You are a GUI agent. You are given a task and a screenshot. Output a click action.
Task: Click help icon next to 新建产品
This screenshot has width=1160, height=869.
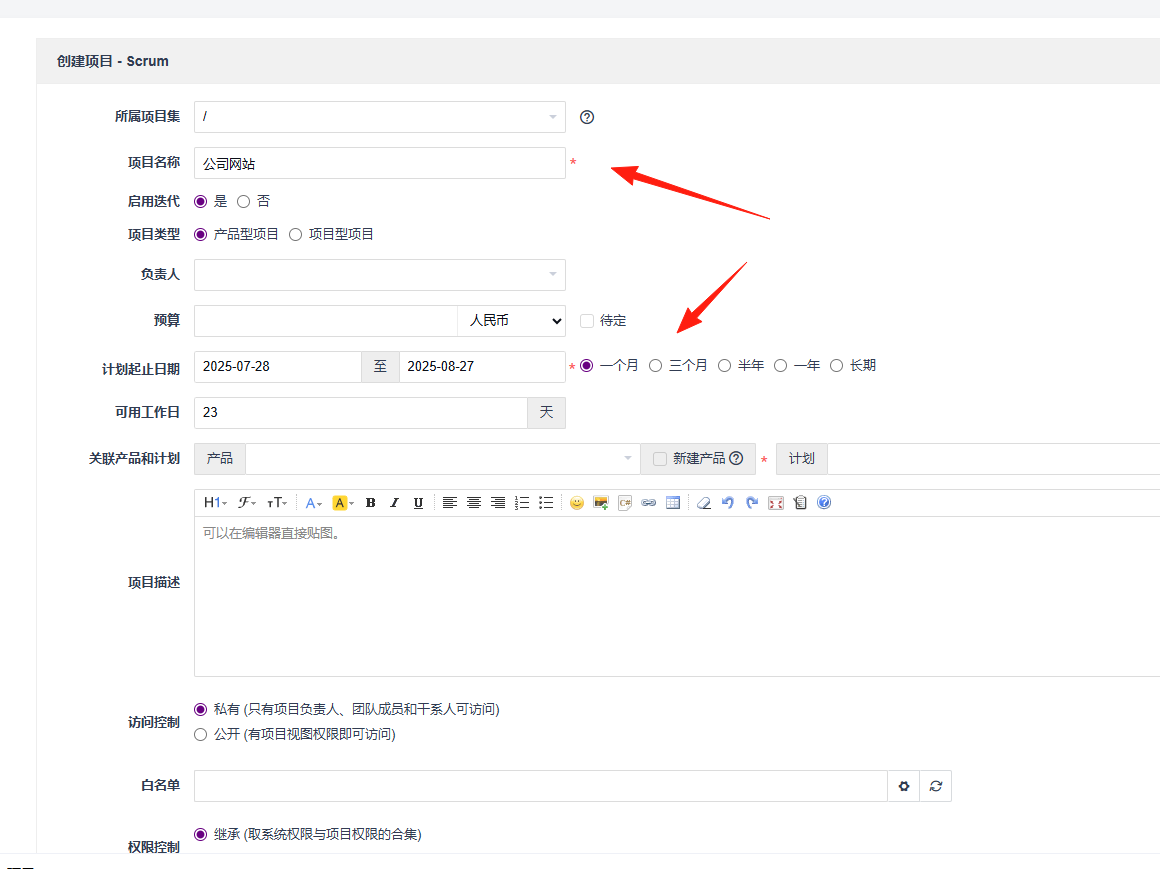click(x=736, y=459)
